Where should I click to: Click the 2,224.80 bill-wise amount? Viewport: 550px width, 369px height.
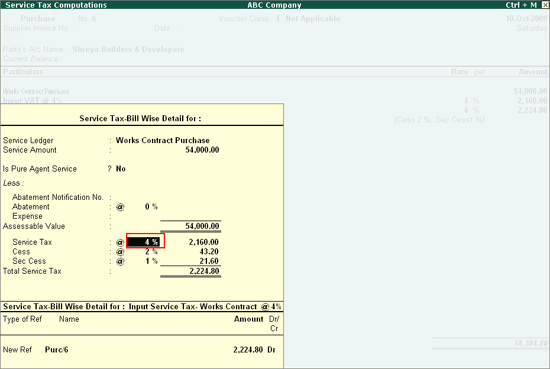click(248, 350)
